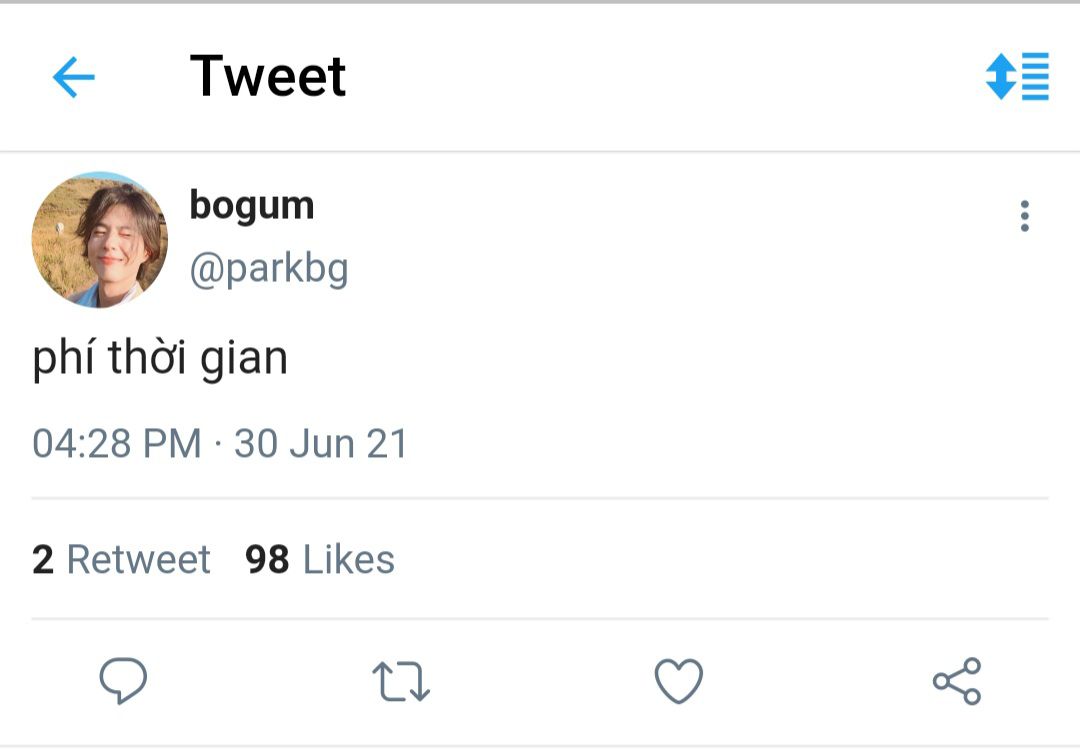
Task: View who liked via the 'Likes' label
Action: tap(349, 559)
